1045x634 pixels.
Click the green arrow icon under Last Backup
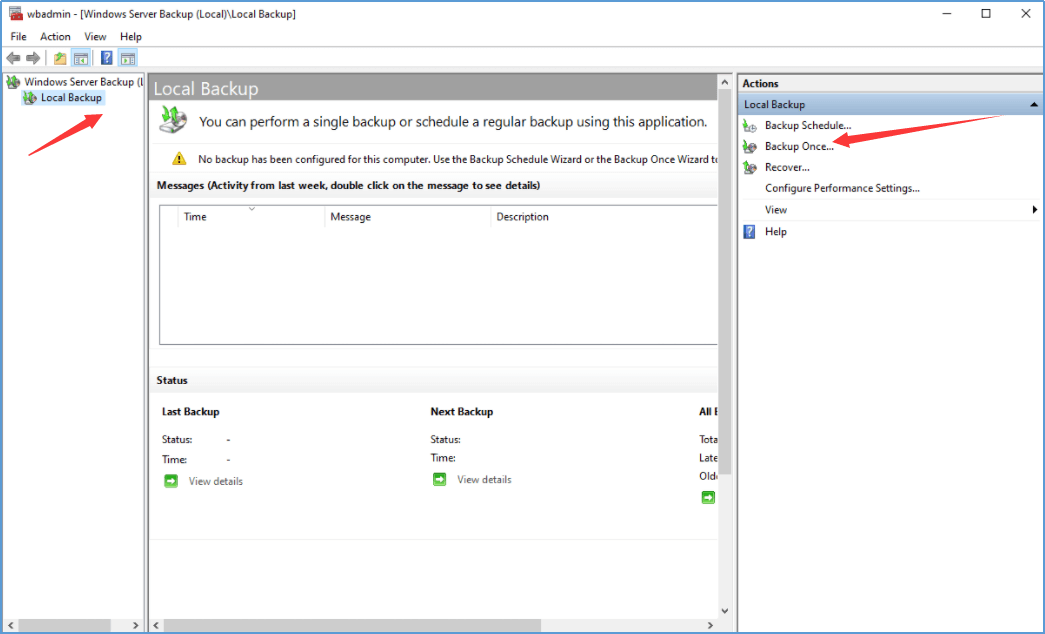click(x=171, y=481)
